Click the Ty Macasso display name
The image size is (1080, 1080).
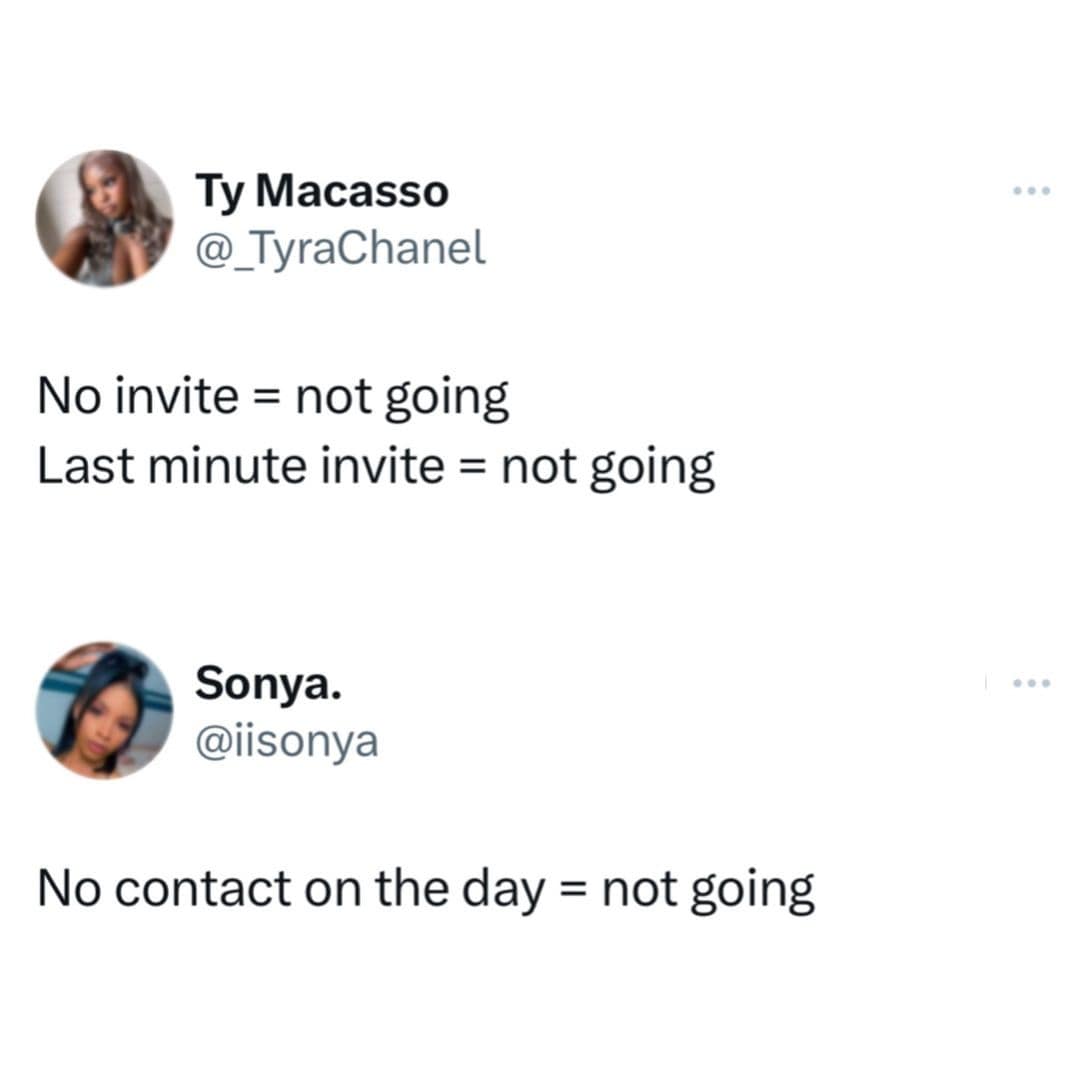click(x=322, y=191)
